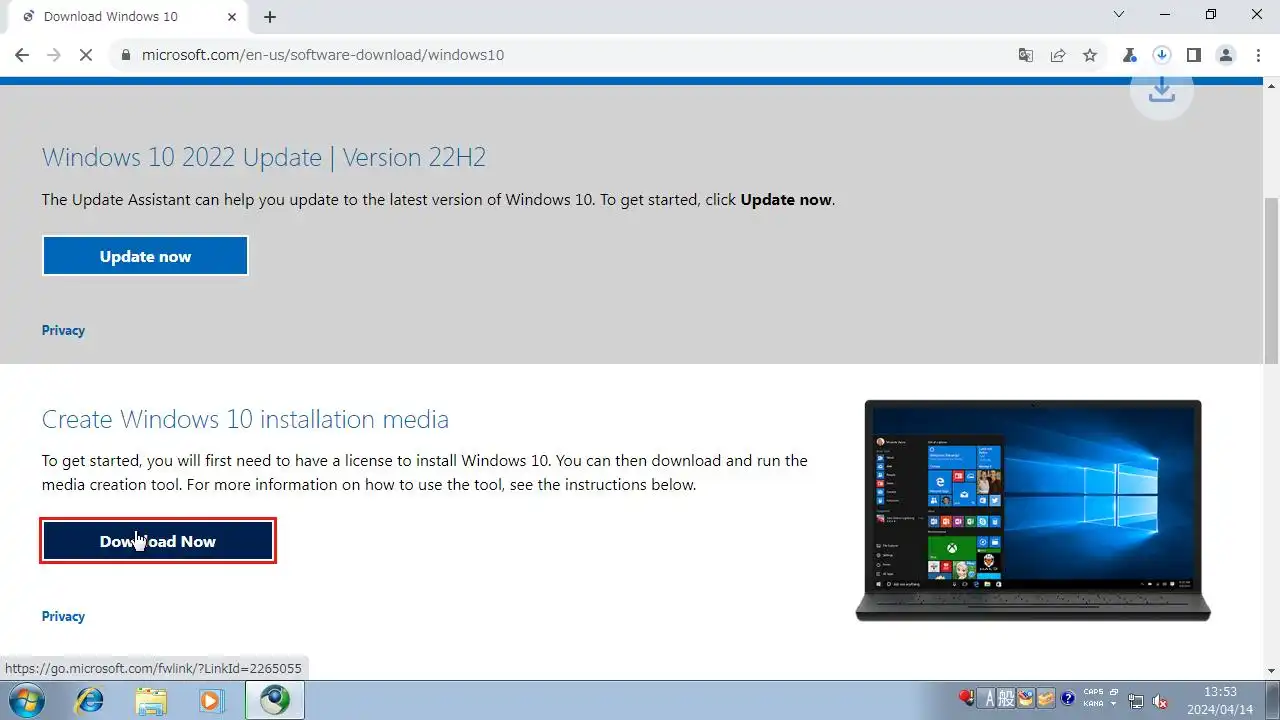Viewport: 1280px width, 720px height.
Task: Open a new tab with plus button
Action: tap(270, 17)
